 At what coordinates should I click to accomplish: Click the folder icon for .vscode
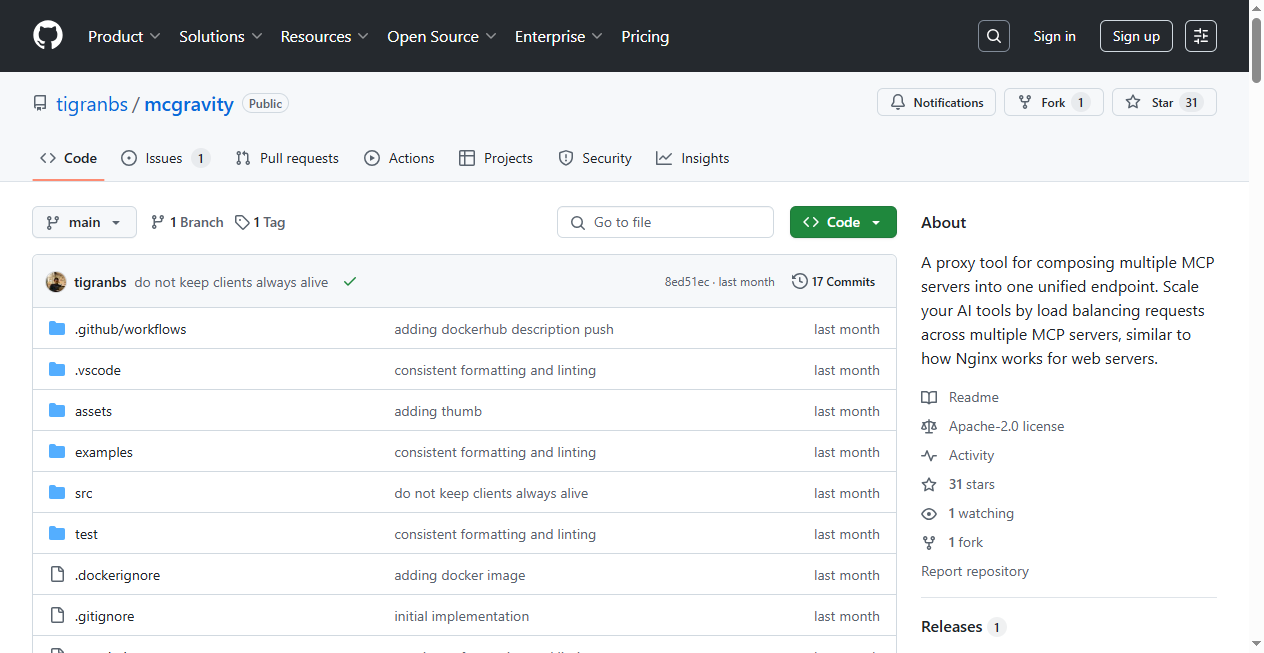pos(57,370)
